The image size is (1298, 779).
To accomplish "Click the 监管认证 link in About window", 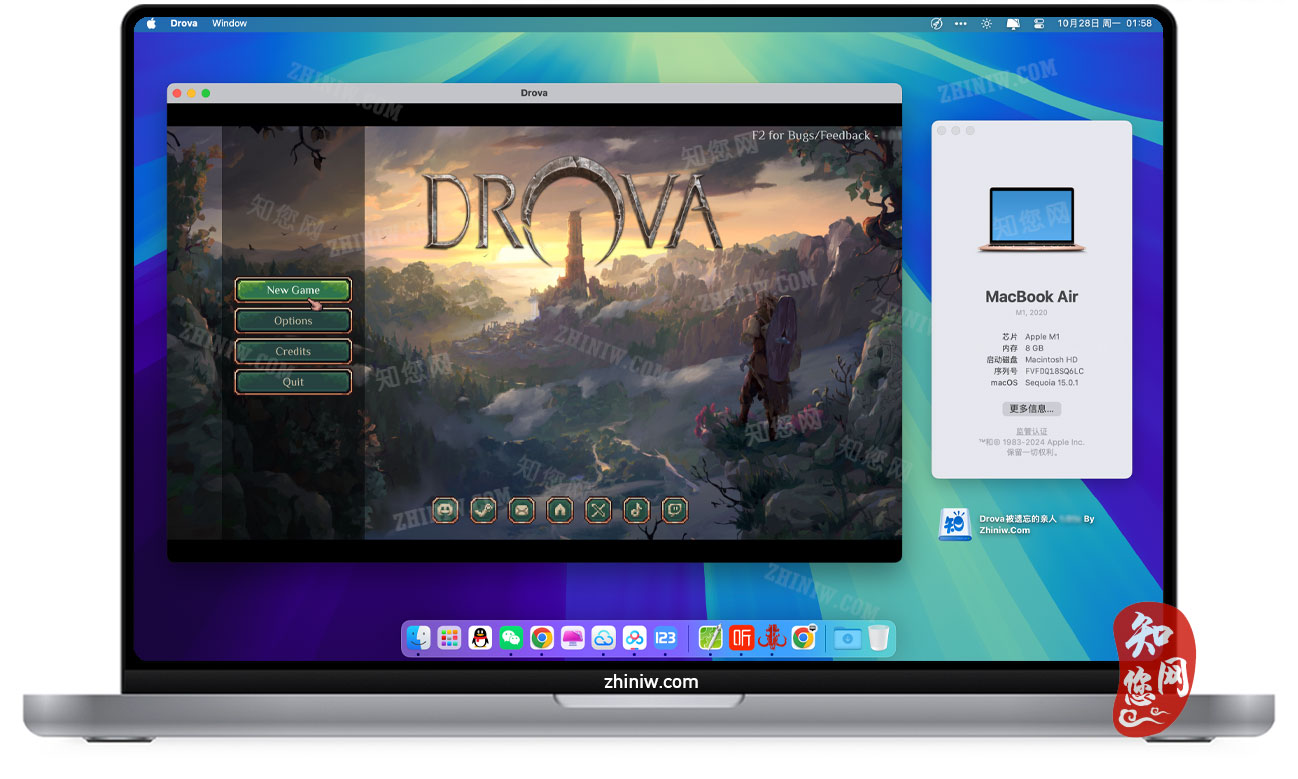I will click(1031, 432).
